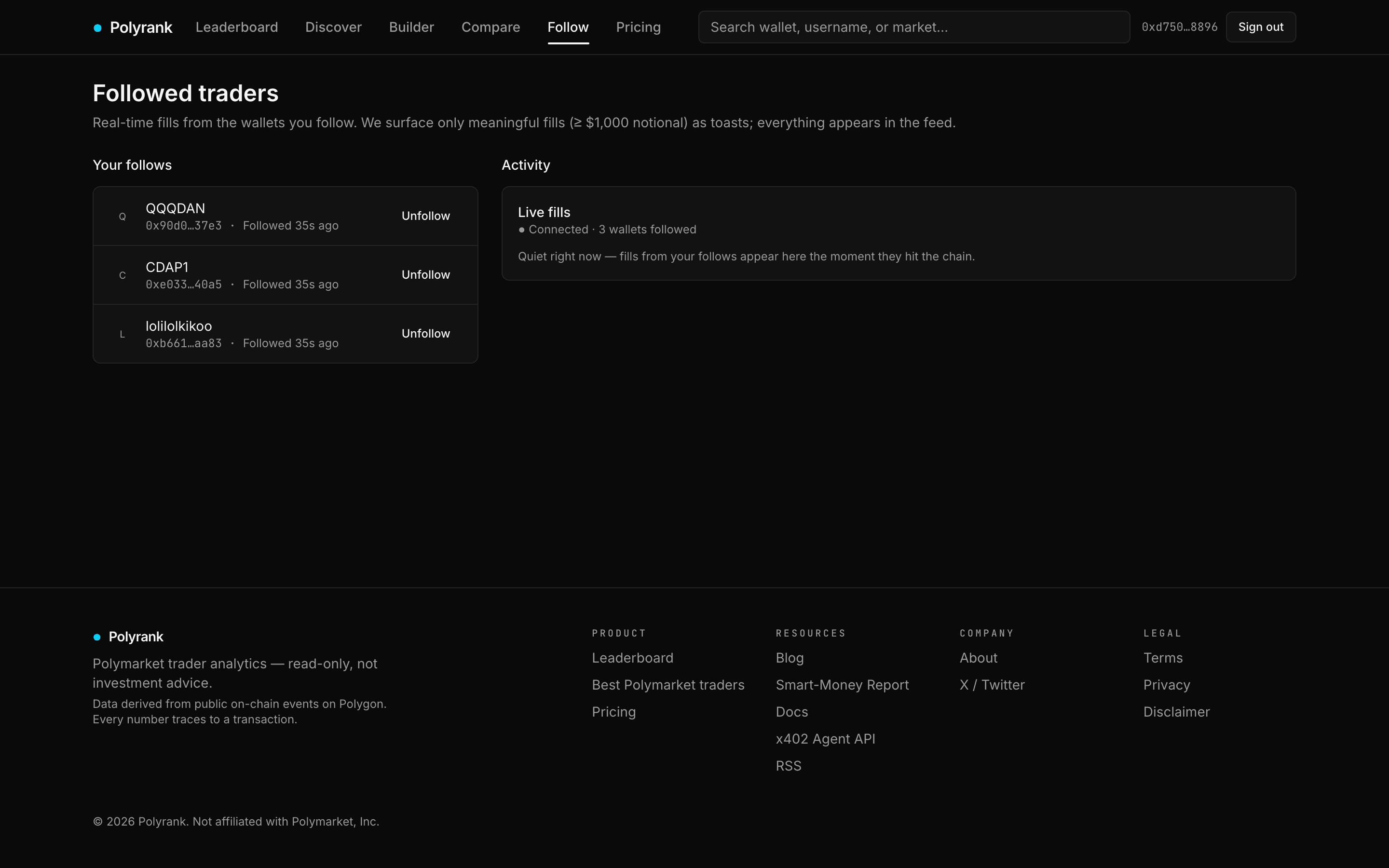
Task: Open the Privacy link
Action: [1167, 685]
